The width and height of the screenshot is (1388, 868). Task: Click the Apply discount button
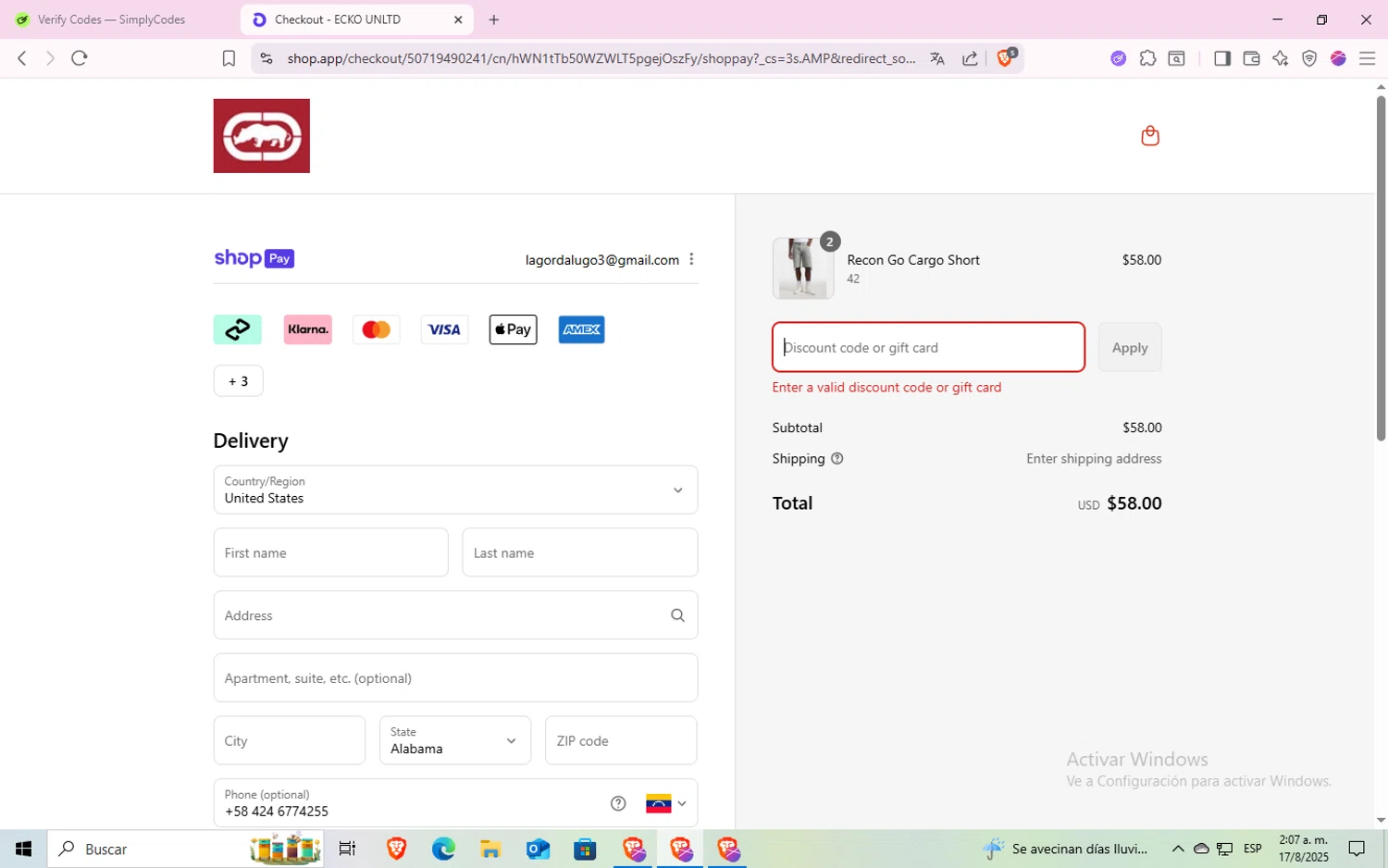[1130, 348]
